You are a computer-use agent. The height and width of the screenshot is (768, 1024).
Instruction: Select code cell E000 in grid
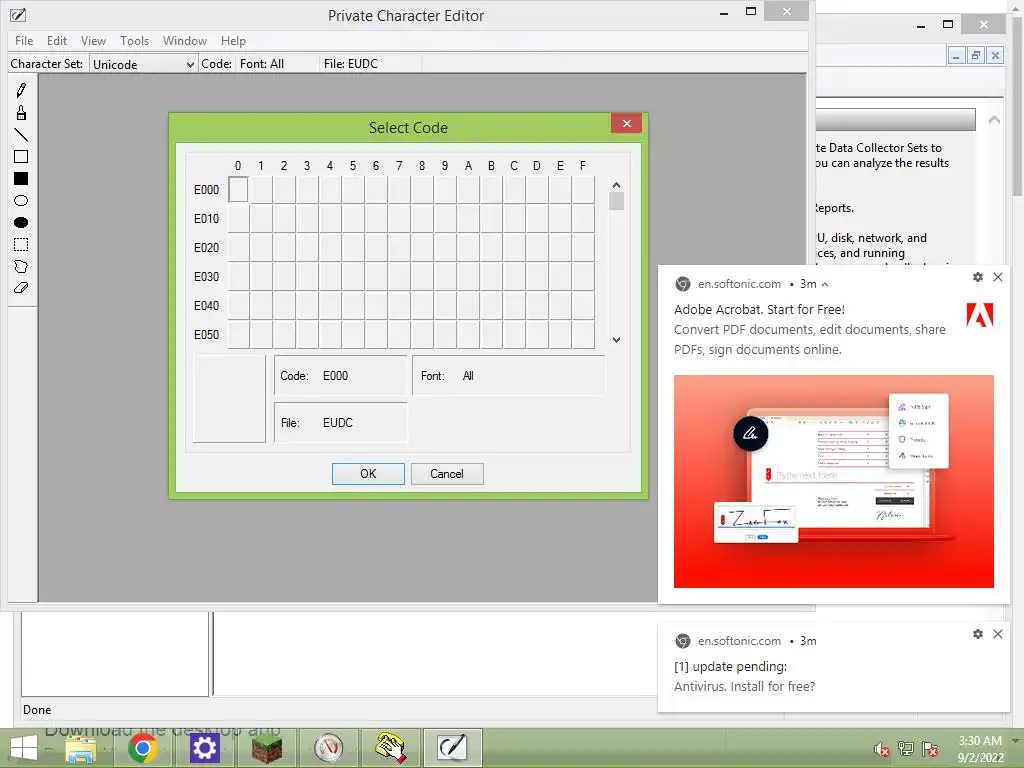238,189
